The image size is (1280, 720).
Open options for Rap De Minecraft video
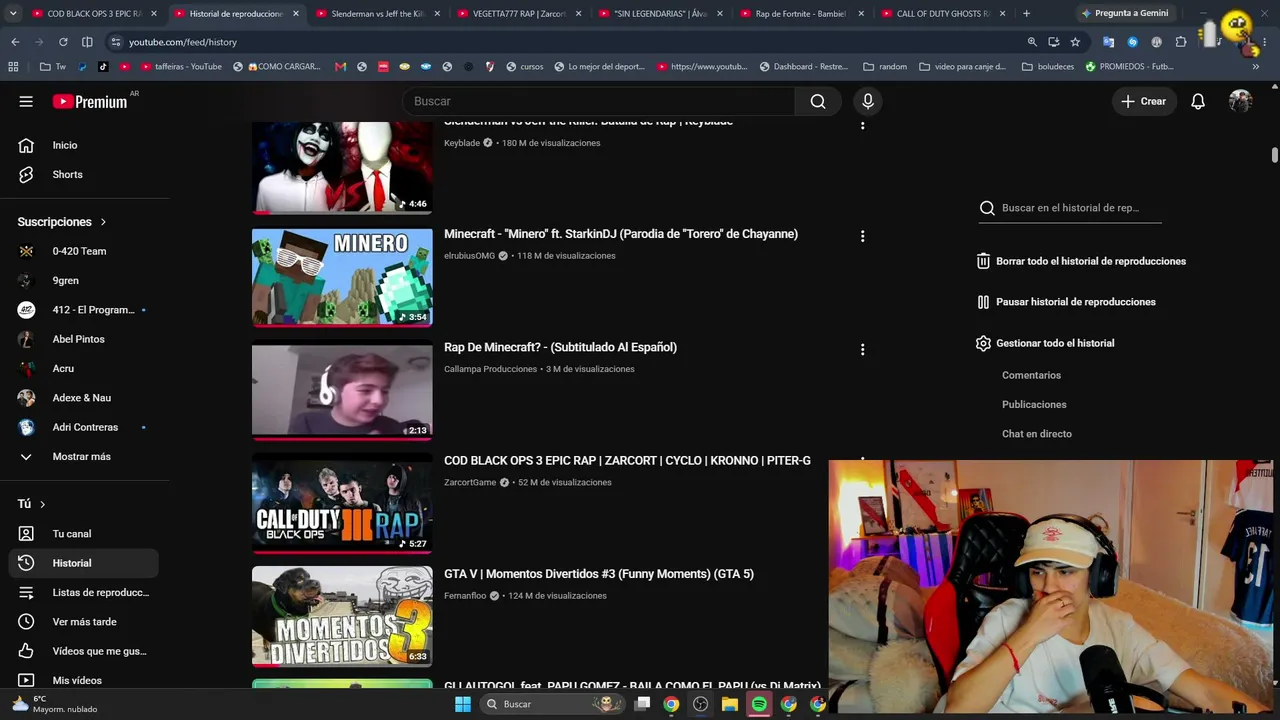coord(862,349)
